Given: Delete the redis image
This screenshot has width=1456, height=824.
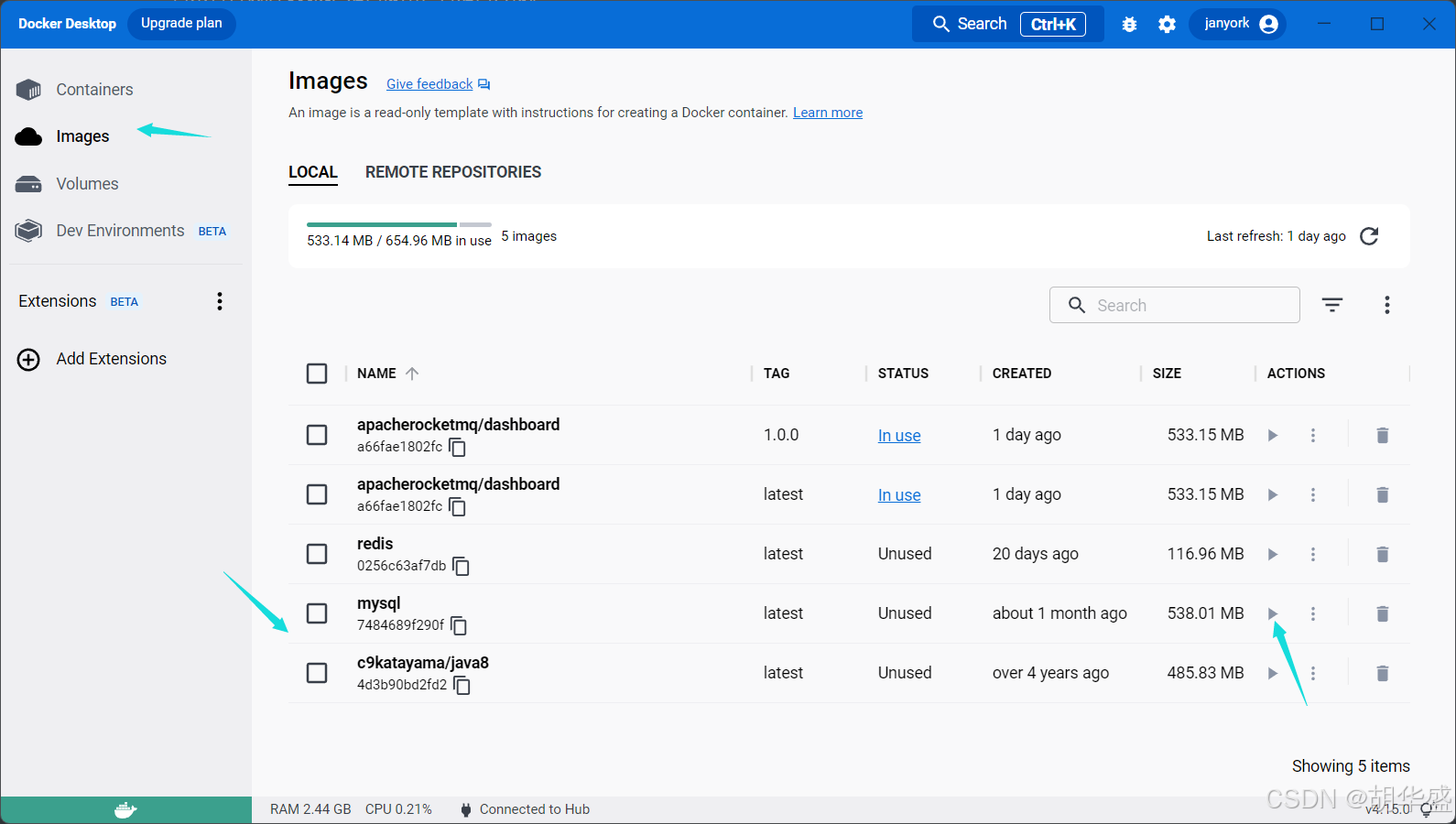Looking at the screenshot, I should pyautogui.click(x=1382, y=554).
